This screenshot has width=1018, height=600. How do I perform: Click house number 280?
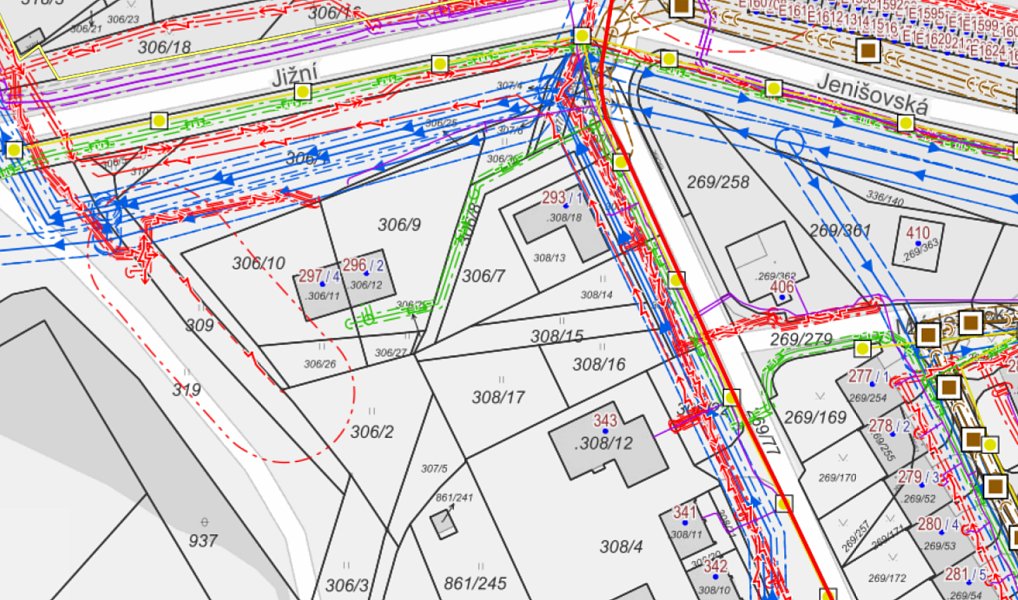tap(930, 523)
